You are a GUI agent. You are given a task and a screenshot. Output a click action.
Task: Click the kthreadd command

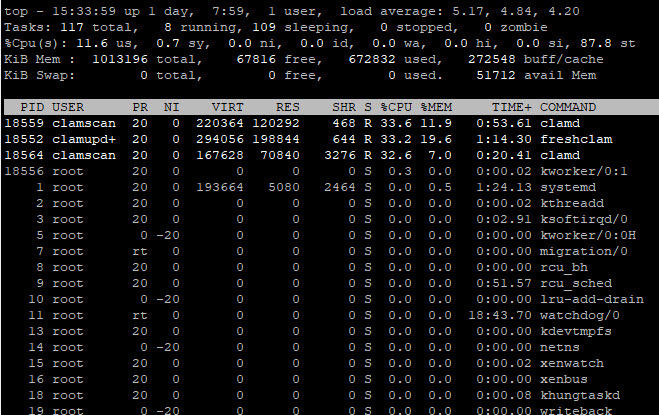click(x=572, y=203)
